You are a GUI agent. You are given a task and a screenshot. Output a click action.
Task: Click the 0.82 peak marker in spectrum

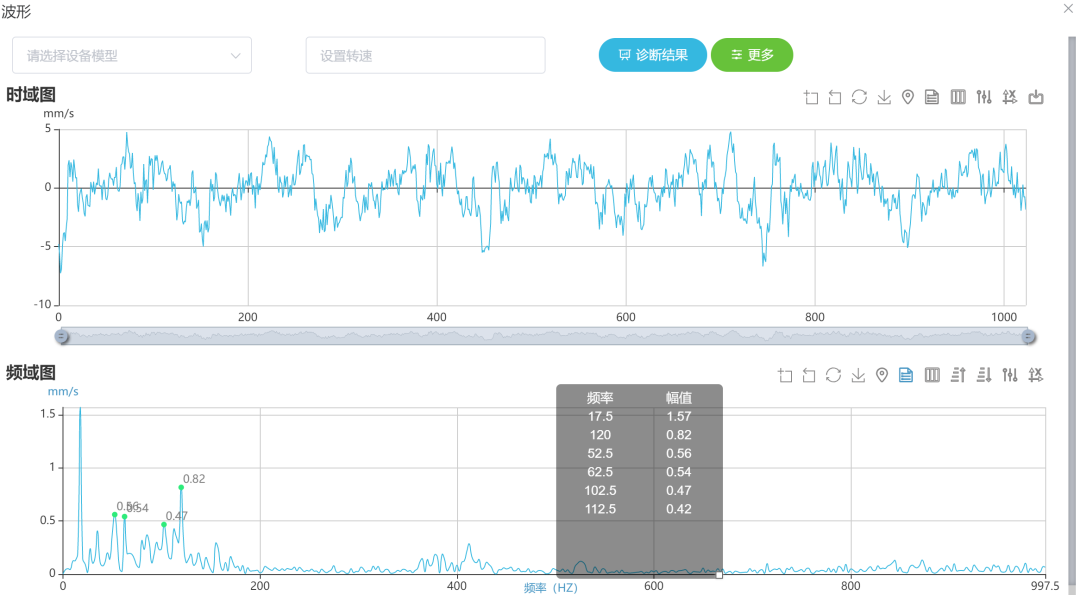point(181,487)
